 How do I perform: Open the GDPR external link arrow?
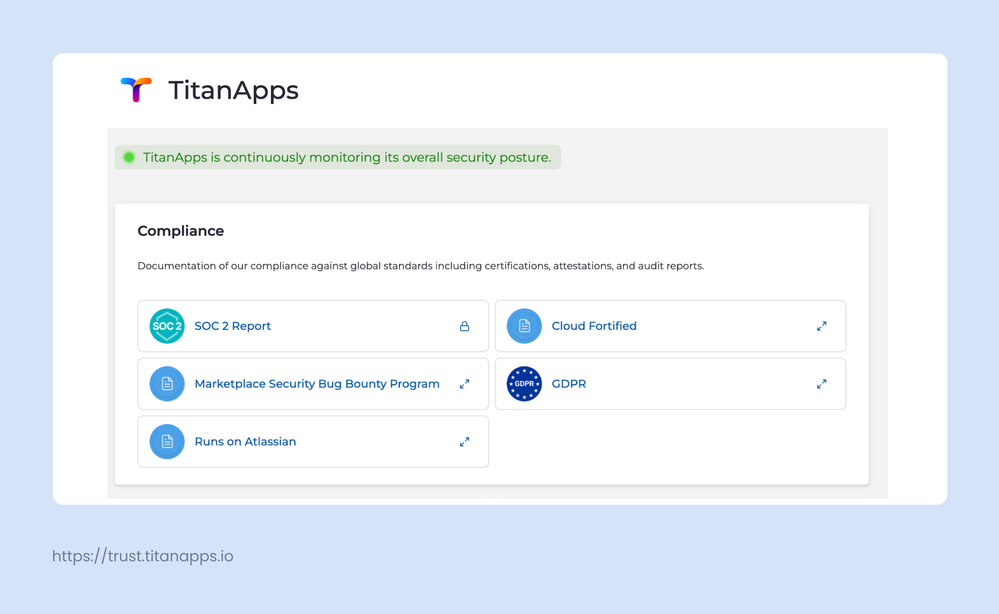coord(822,384)
